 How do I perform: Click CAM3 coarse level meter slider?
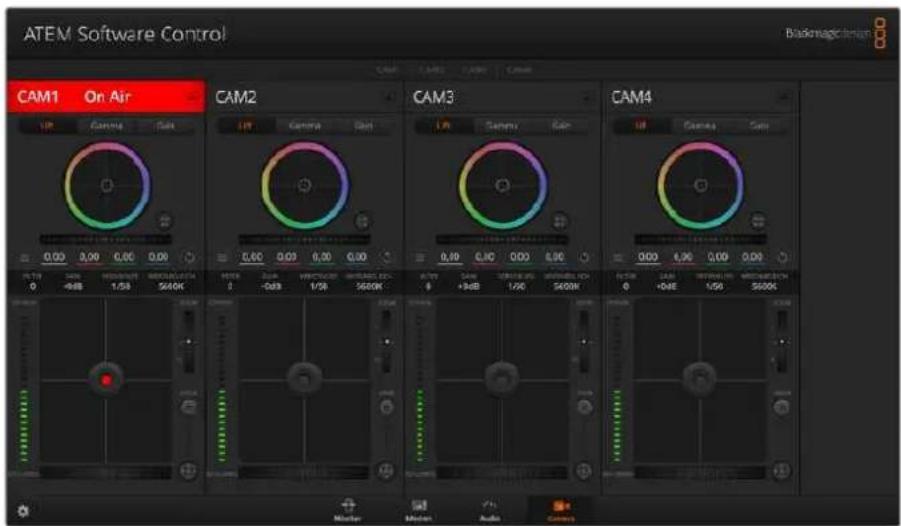click(420, 388)
